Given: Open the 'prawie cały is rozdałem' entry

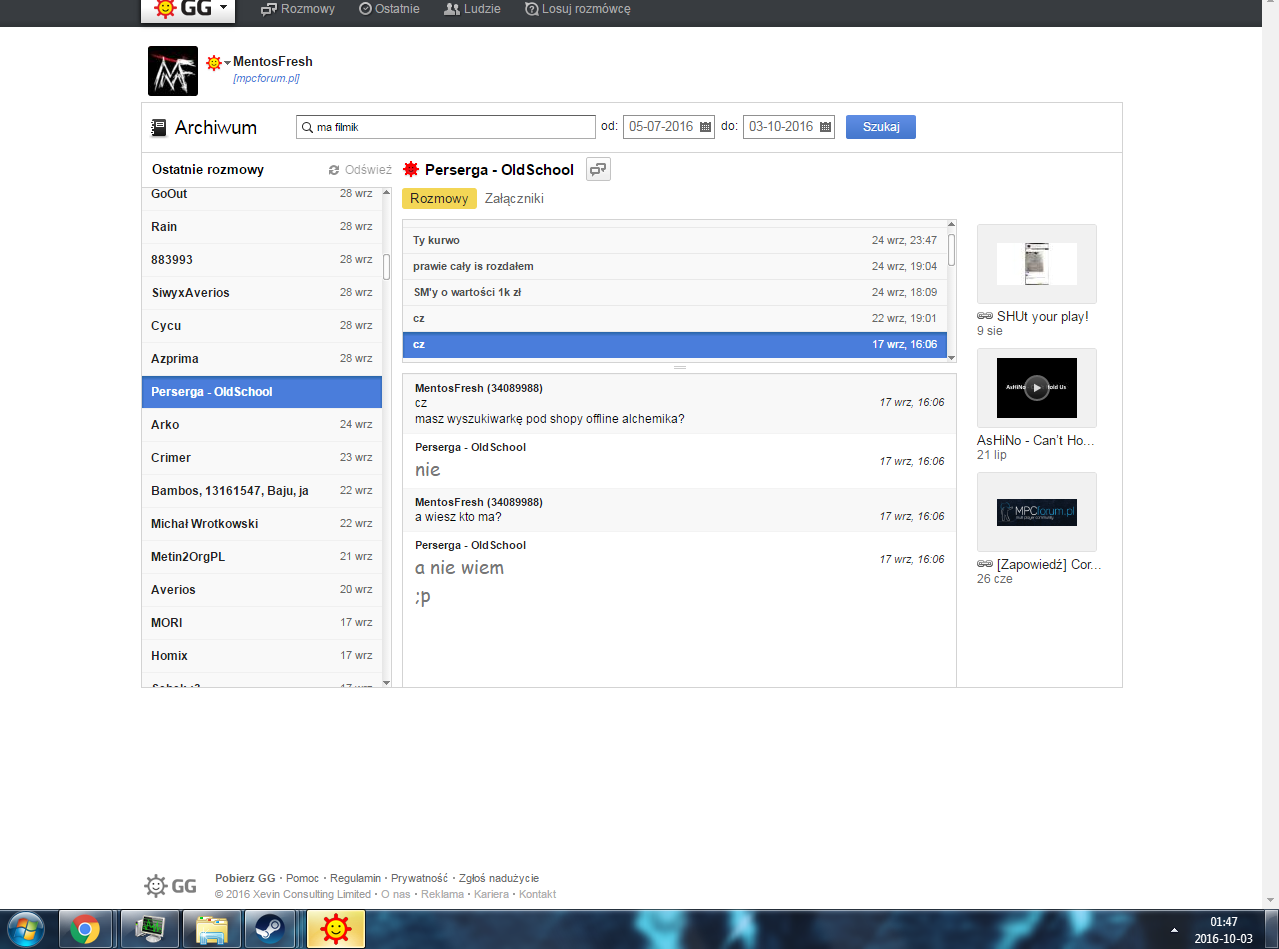Looking at the screenshot, I should (675, 267).
